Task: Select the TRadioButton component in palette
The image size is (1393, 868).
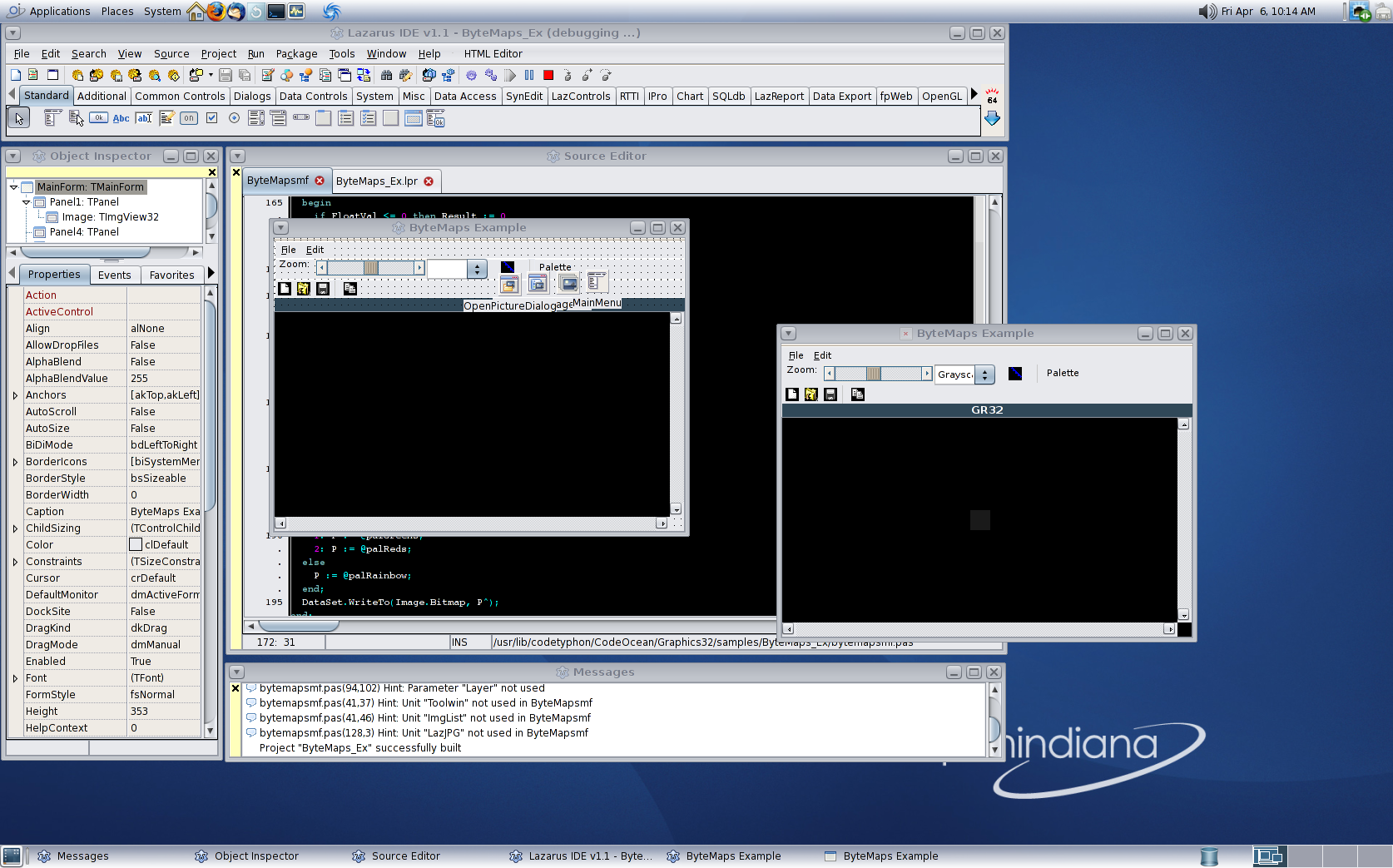Action: click(x=234, y=118)
